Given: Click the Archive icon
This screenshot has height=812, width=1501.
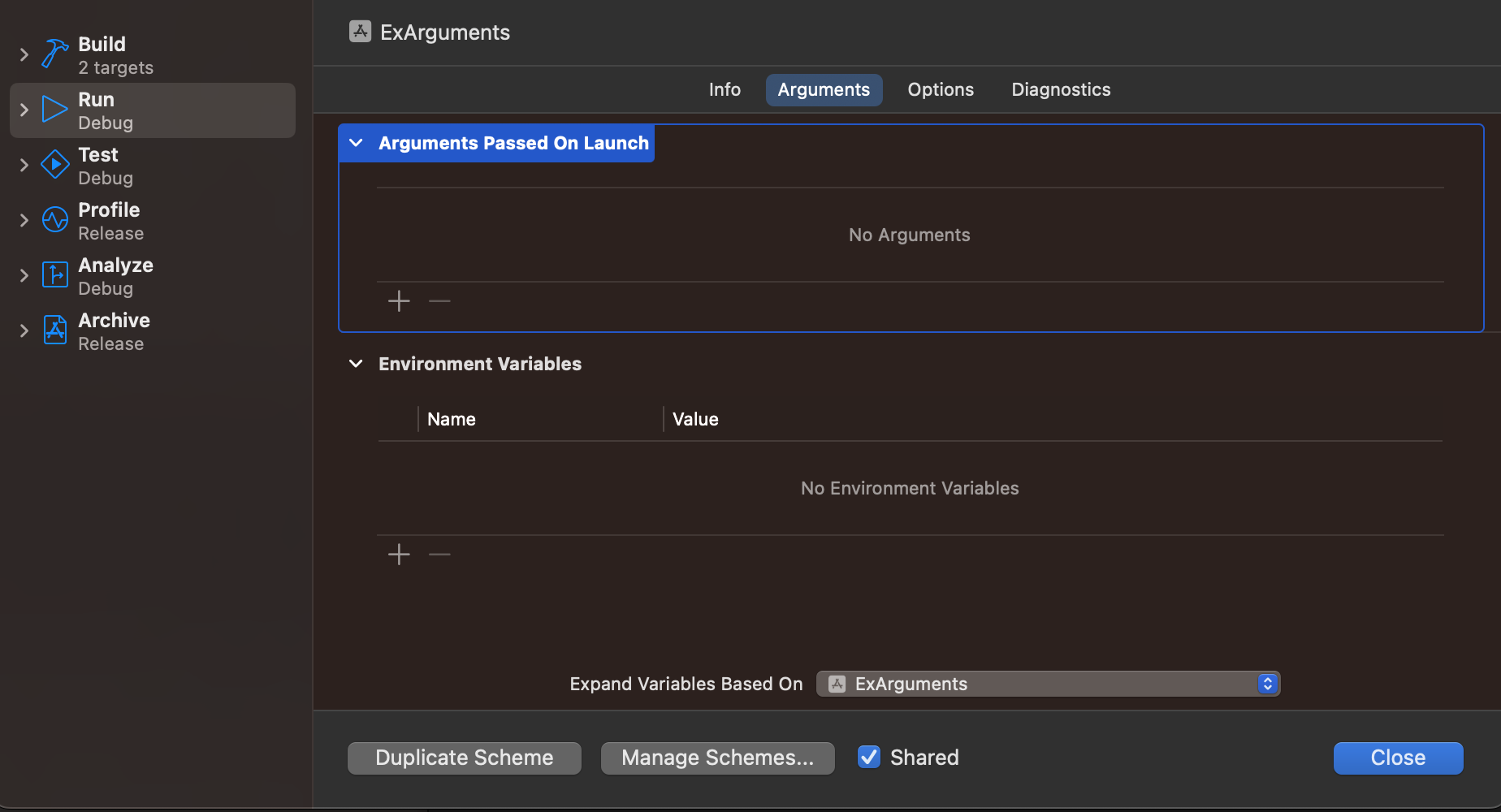Looking at the screenshot, I should 54,330.
